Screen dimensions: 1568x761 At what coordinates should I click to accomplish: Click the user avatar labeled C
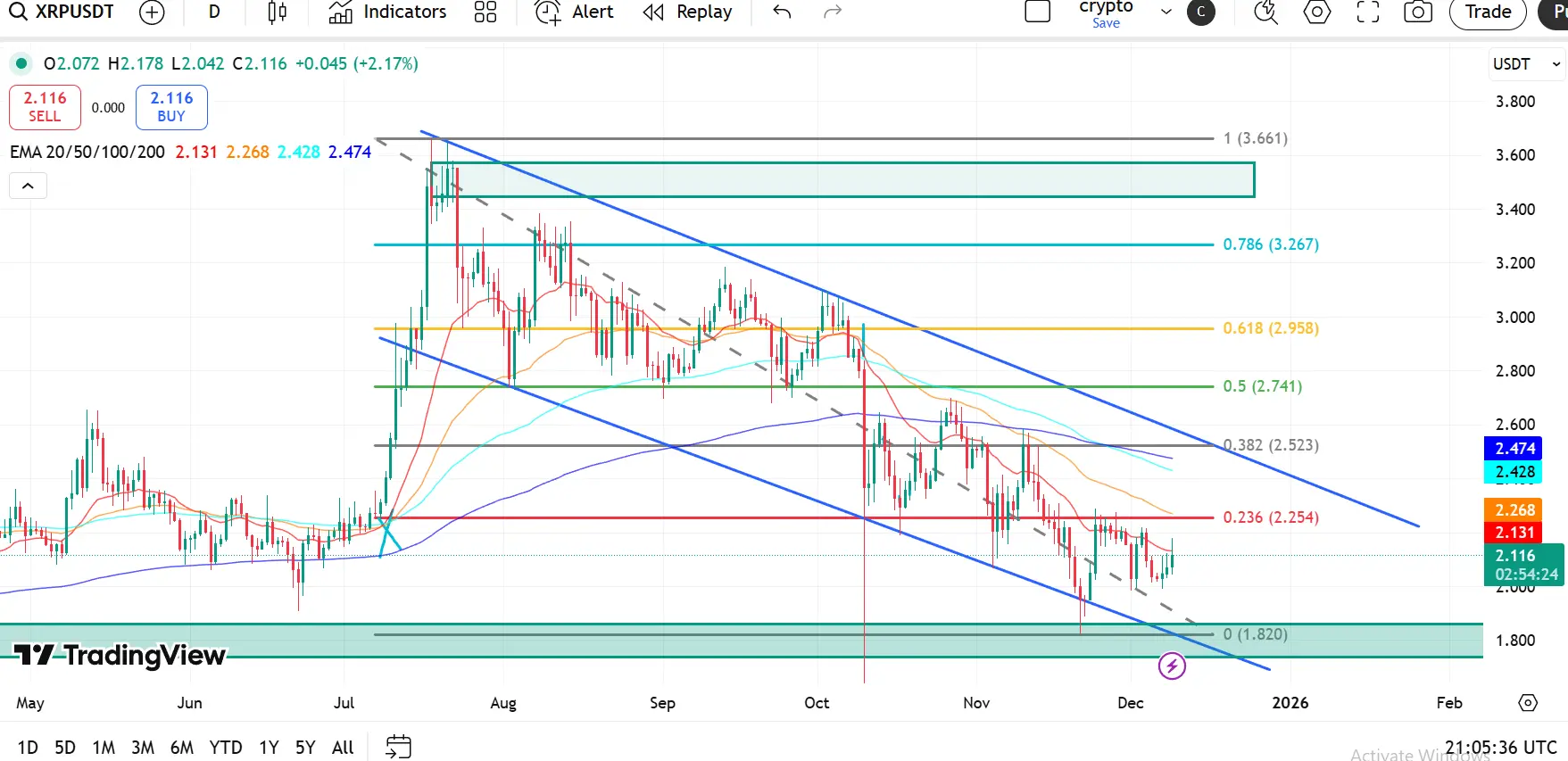click(x=1201, y=12)
